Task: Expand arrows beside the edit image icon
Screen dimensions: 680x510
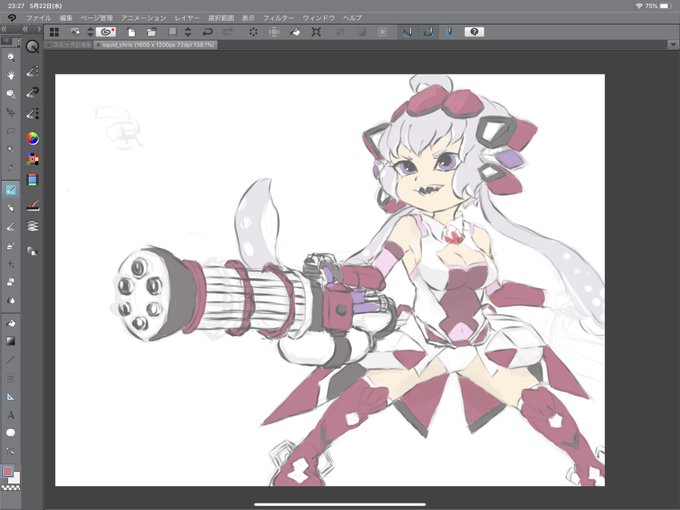Action: [x=90, y=32]
